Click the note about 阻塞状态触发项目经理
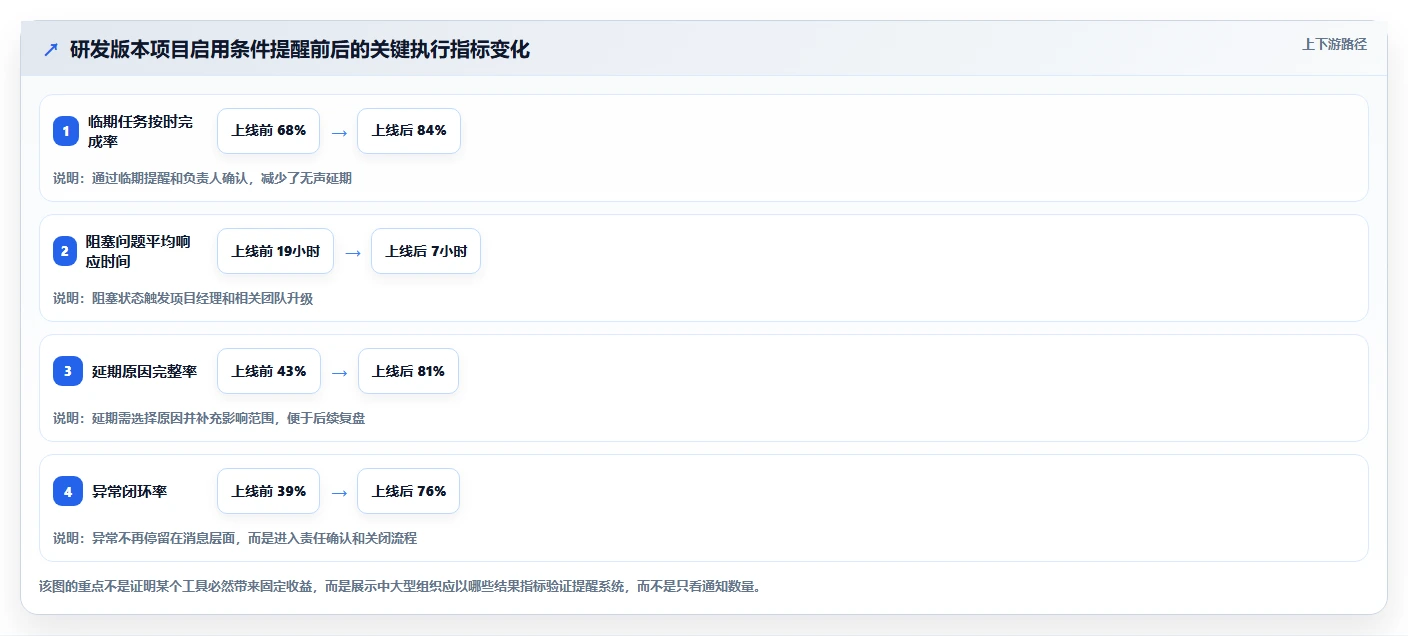1408x636 pixels. pyautogui.click(x=183, y=298)
